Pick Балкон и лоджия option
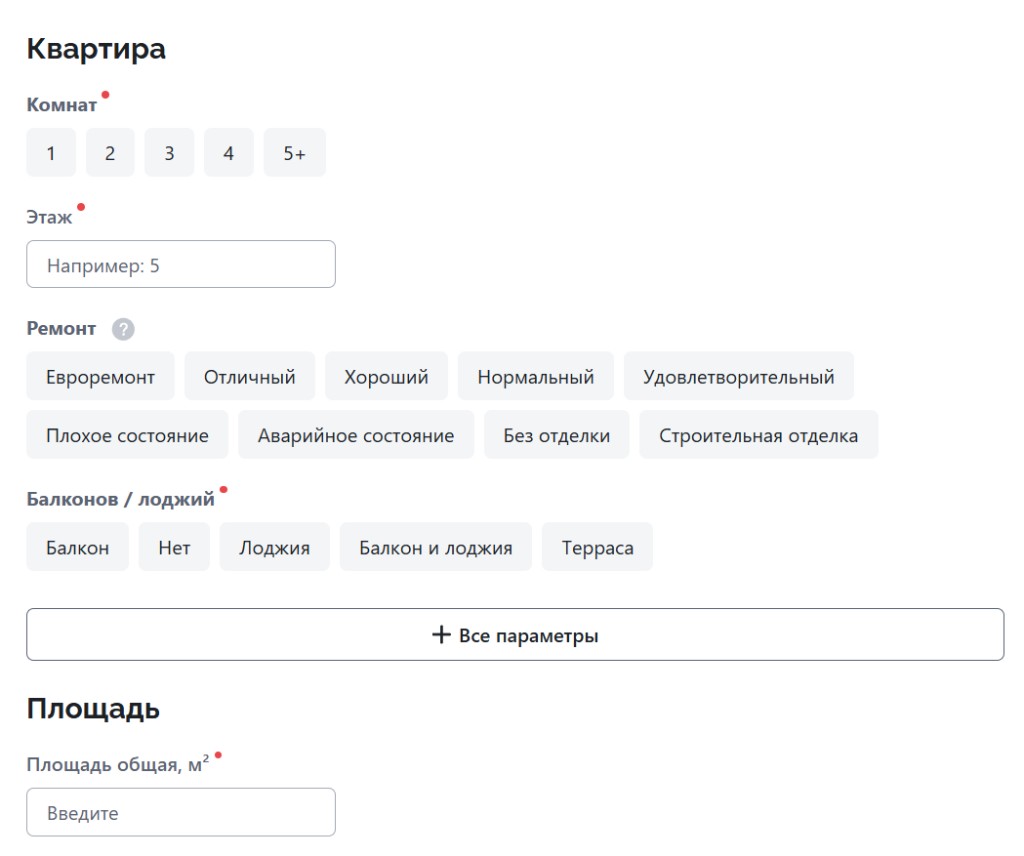 point(436,547)
